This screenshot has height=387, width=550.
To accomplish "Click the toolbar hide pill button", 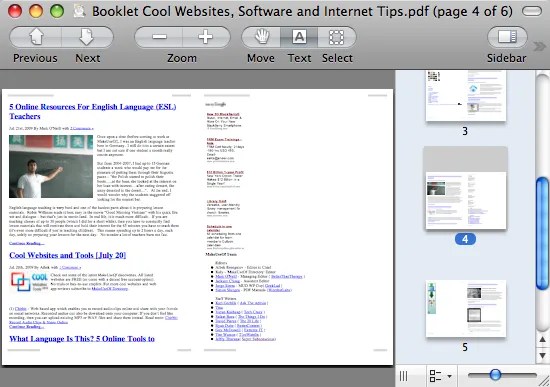I will coord(532,11).
